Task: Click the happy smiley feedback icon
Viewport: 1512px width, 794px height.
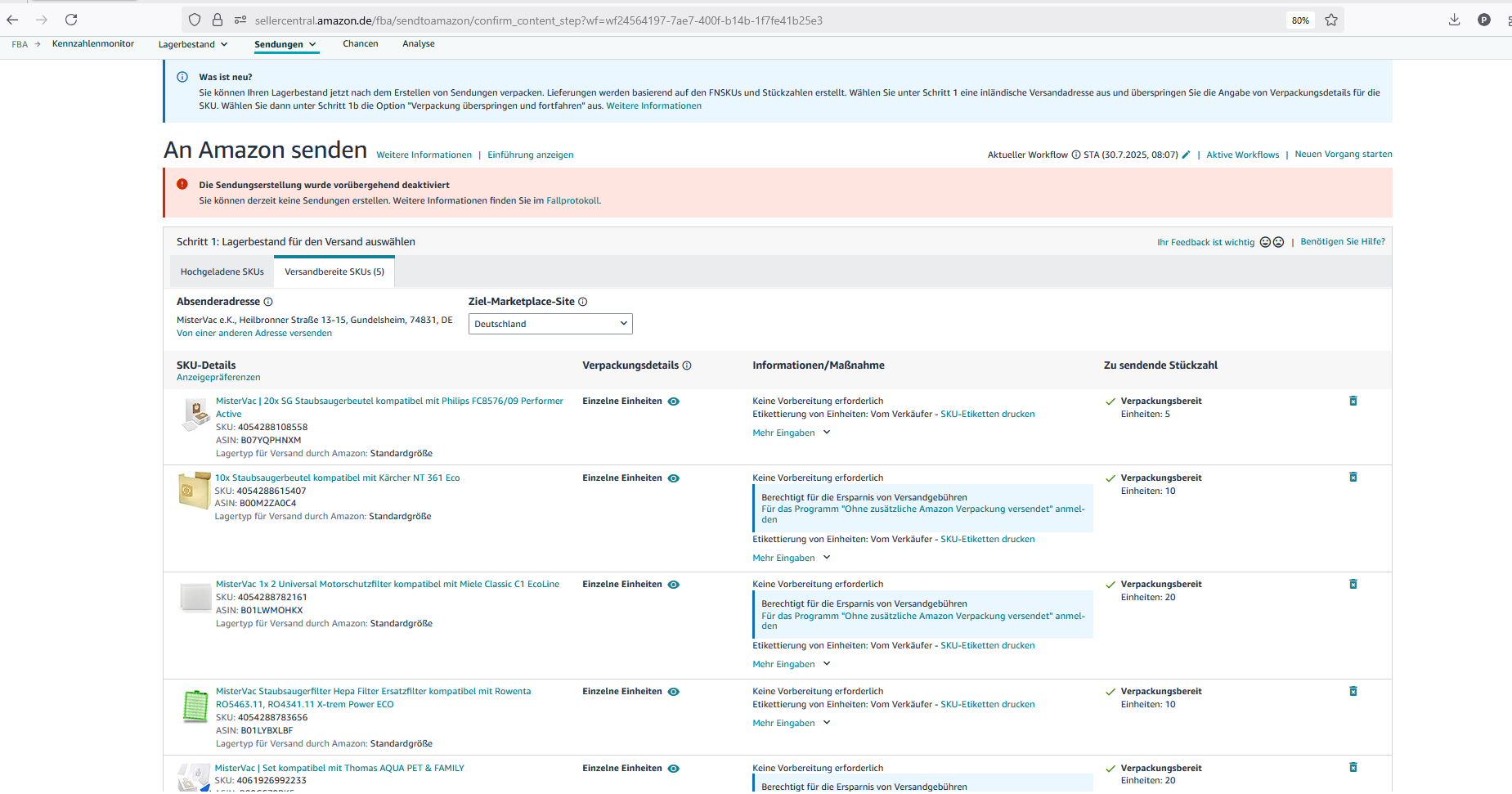Action: pyautogui.click(x=1265, y=242)
